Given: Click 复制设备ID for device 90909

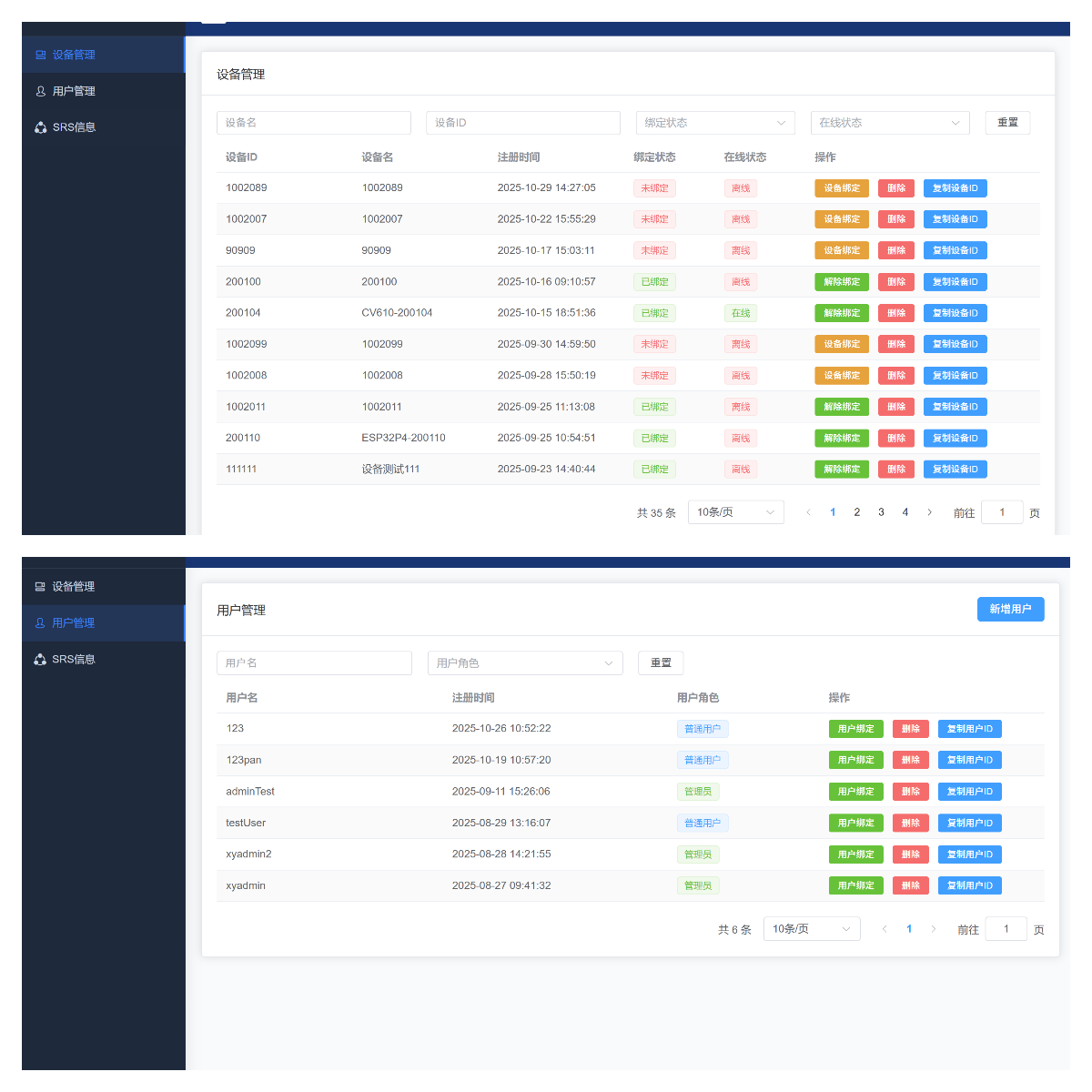Looking at the screenshot, I should 955,250.
